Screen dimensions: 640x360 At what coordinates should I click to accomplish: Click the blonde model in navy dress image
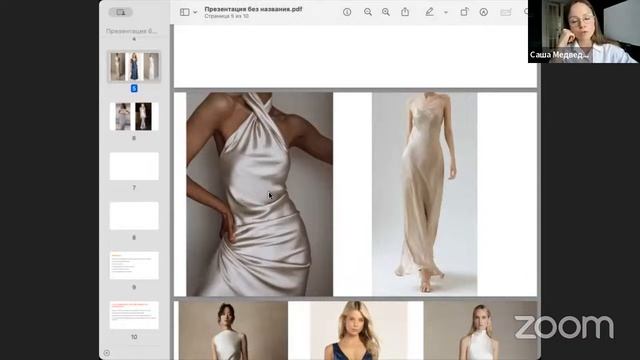(x=359, y=331)
